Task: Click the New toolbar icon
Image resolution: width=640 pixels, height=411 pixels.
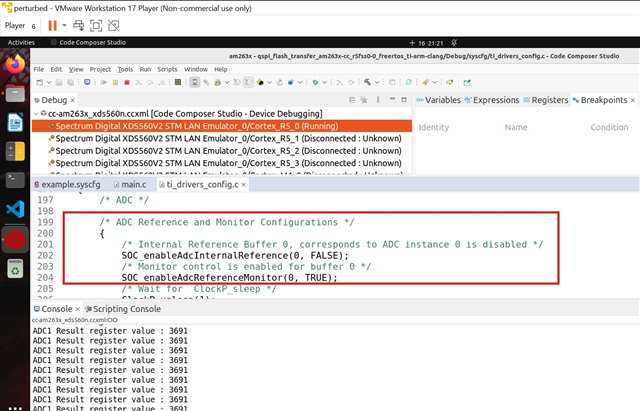Action: click(x=40, y=82)
